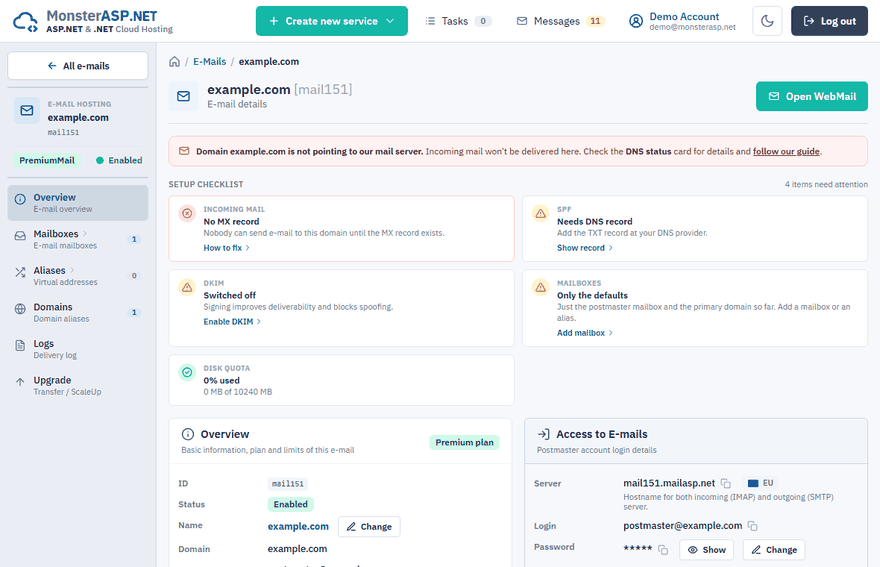Click the Enabled status badge in Overview card

[291, 504]
